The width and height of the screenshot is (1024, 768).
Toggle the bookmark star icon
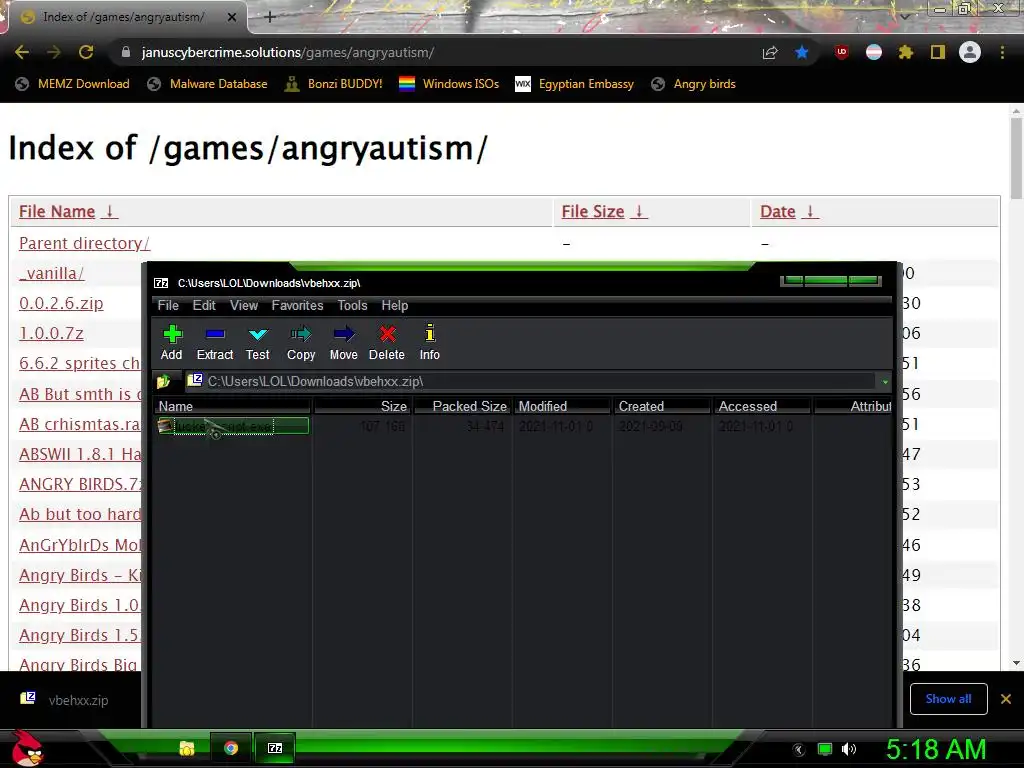(x=802, y=52)
